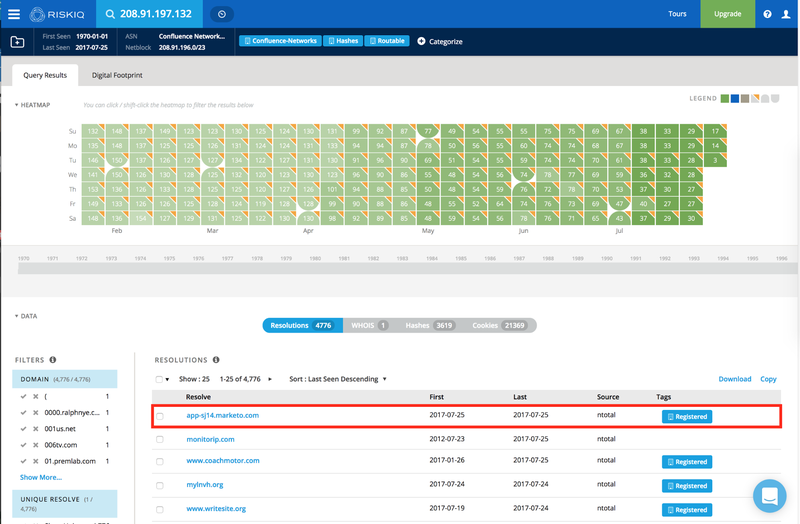Viewport: 800px width, 524px height.
Task: Click the Confluence-Networks tag
Action: (x=280, y=41)
